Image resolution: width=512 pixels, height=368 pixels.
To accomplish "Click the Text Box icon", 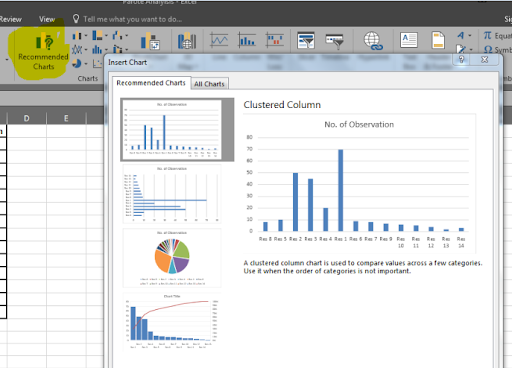I will (x=409, y=40).
